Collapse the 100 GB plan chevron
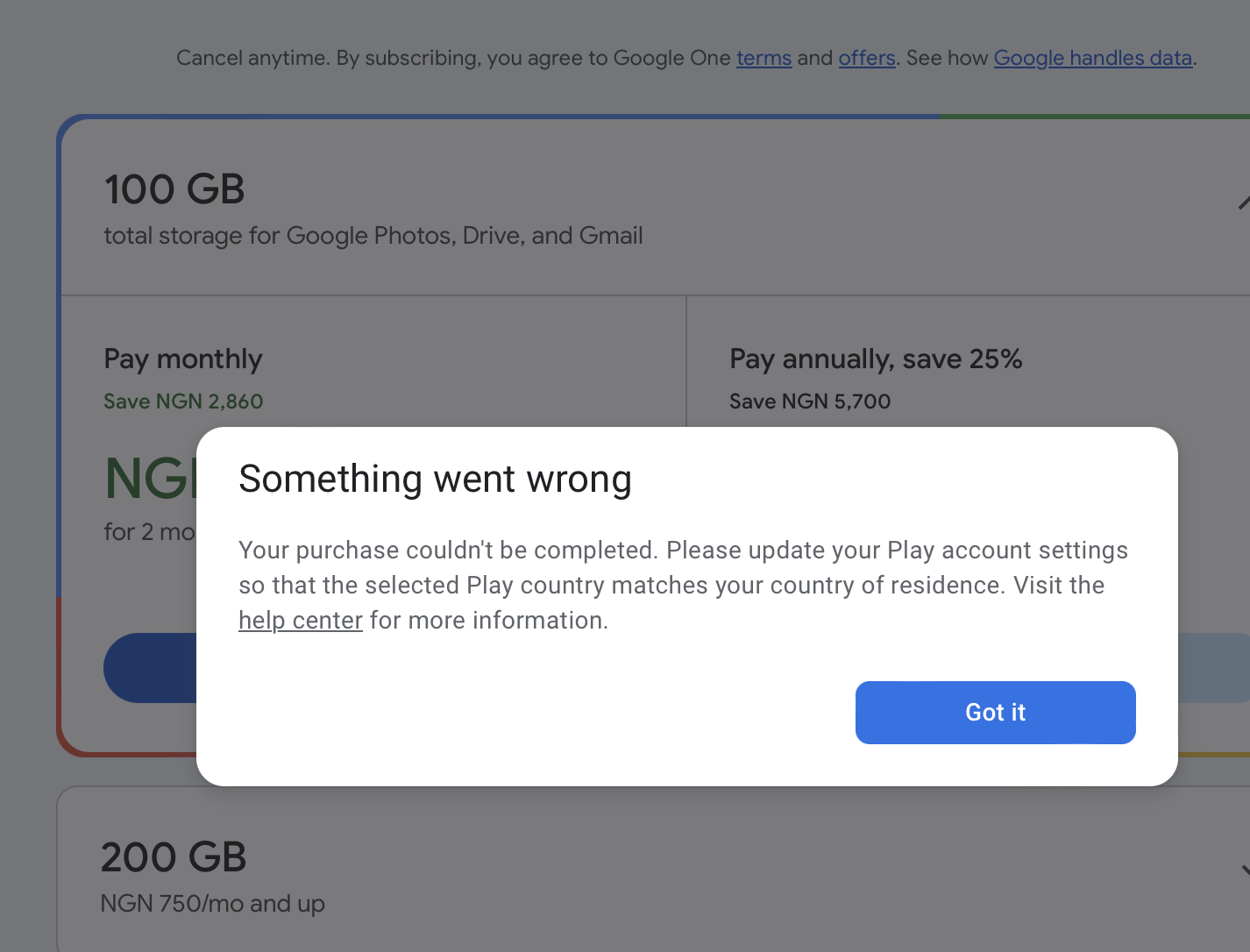Viewport: 1250px width, 952px height. click(x=1243, y=203)
